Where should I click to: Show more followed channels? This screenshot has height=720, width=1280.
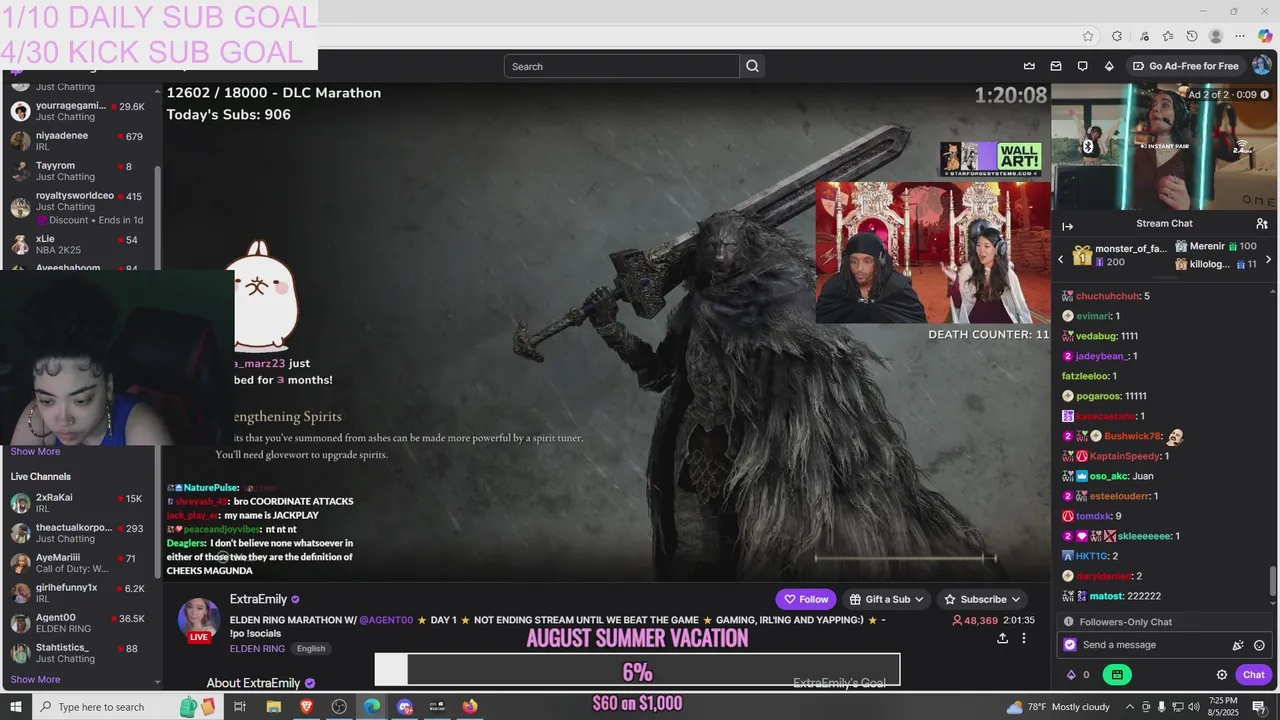pos(35,451)
